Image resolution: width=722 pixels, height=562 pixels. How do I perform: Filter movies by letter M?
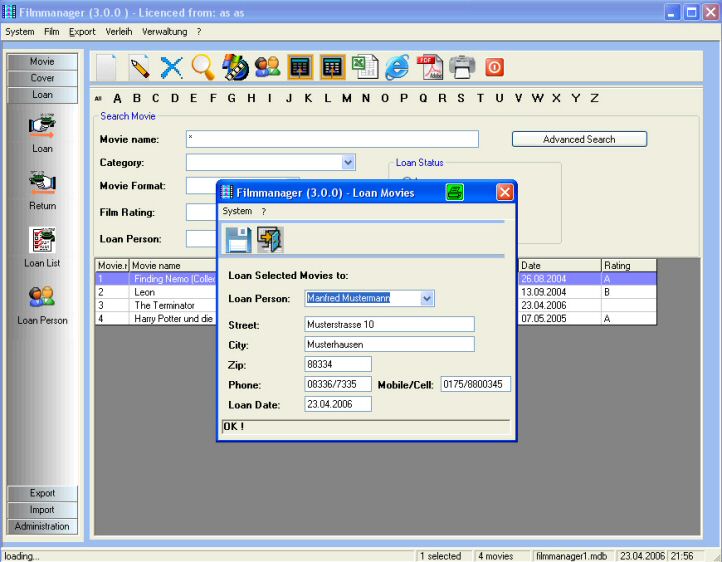tap(346, 98)
